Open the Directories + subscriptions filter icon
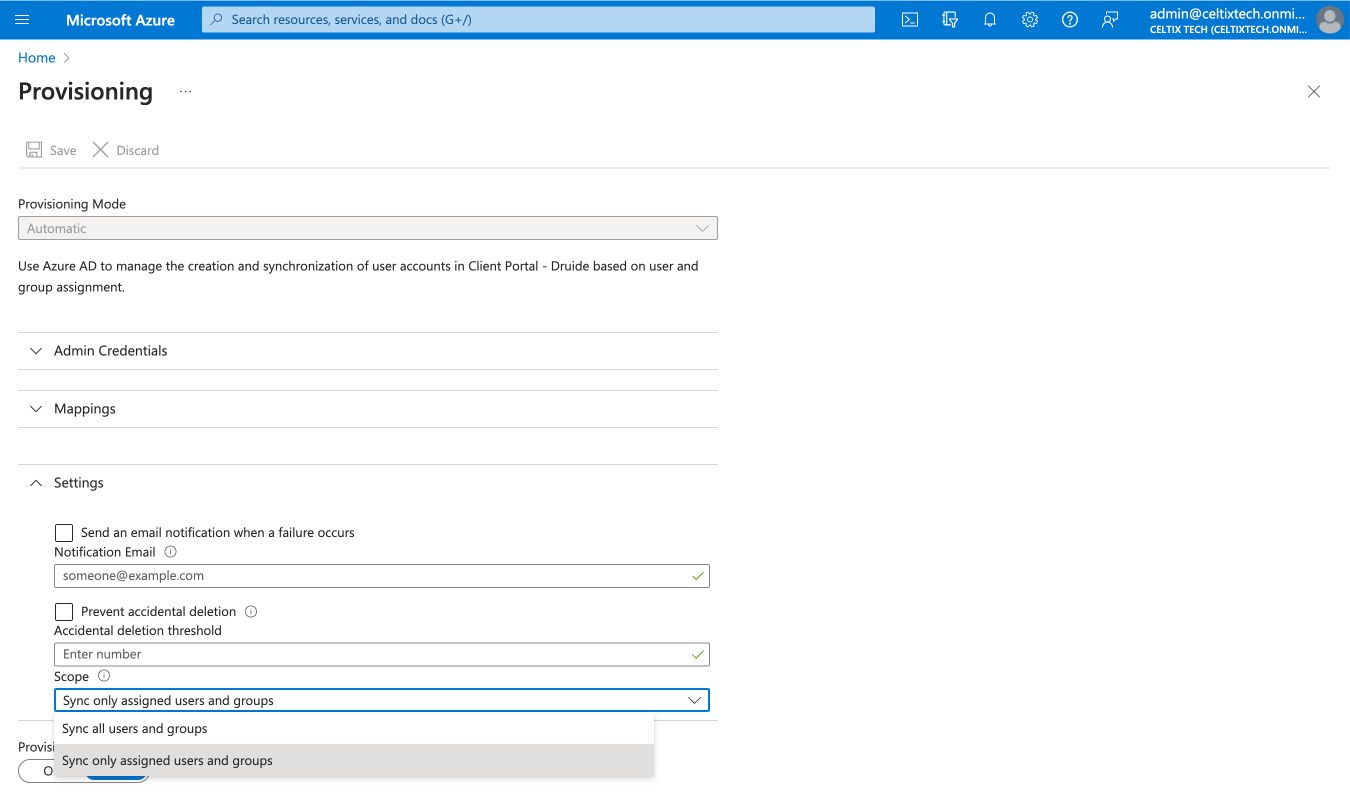 950,20
